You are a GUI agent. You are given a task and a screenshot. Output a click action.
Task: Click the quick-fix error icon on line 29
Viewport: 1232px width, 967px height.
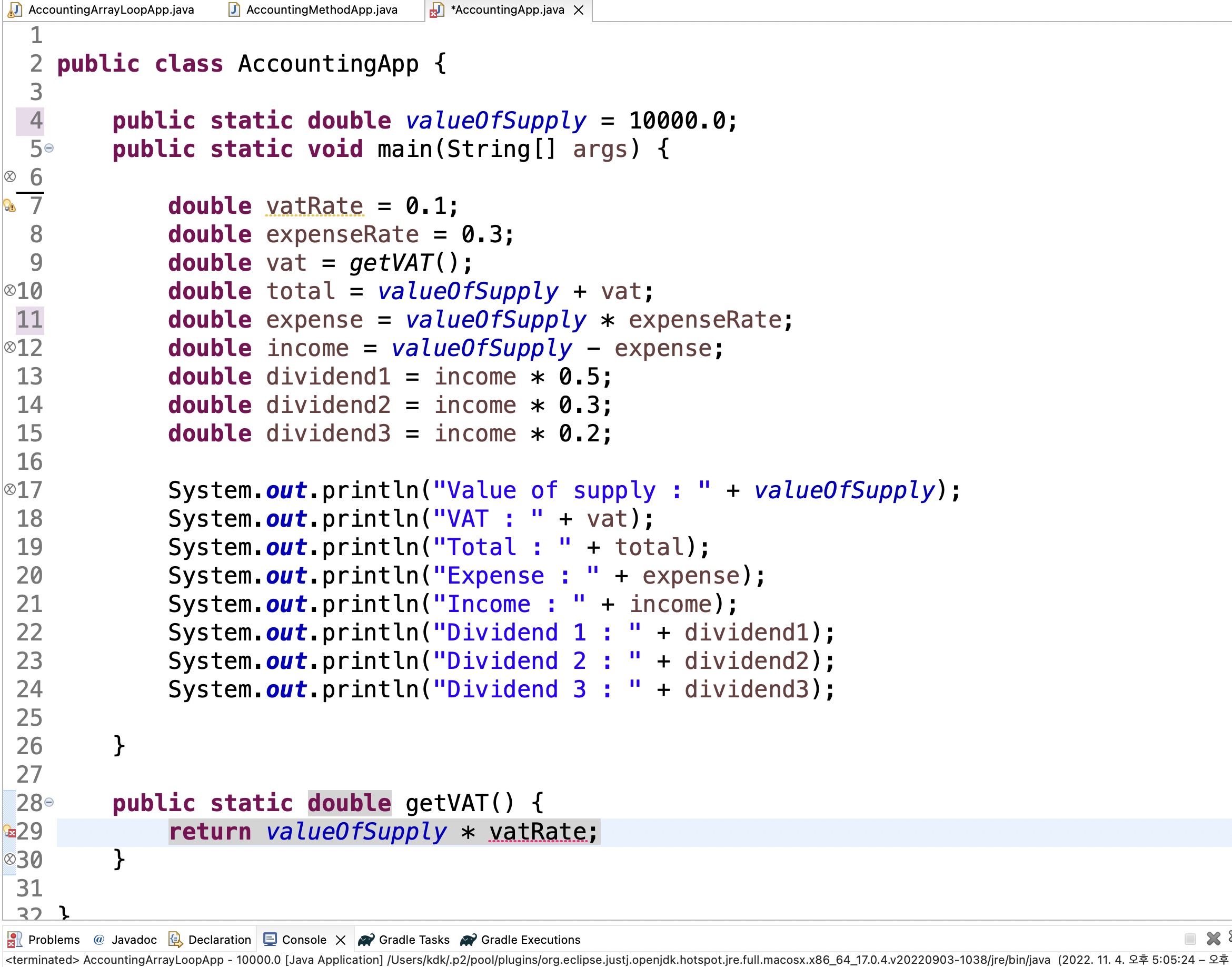(9, 832)
